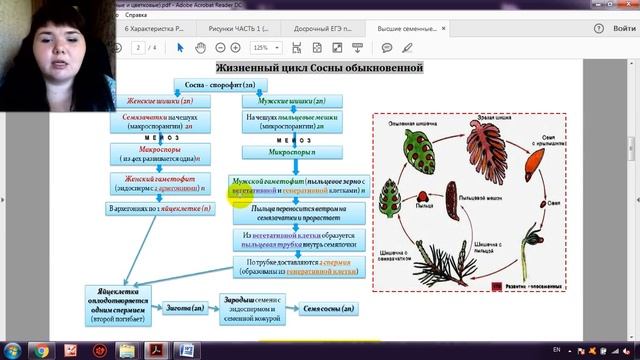Image resolution: width=640 pixels, height=360 pixels.
Task: Open the Word taskbar icon
Action: pos(187,351)
